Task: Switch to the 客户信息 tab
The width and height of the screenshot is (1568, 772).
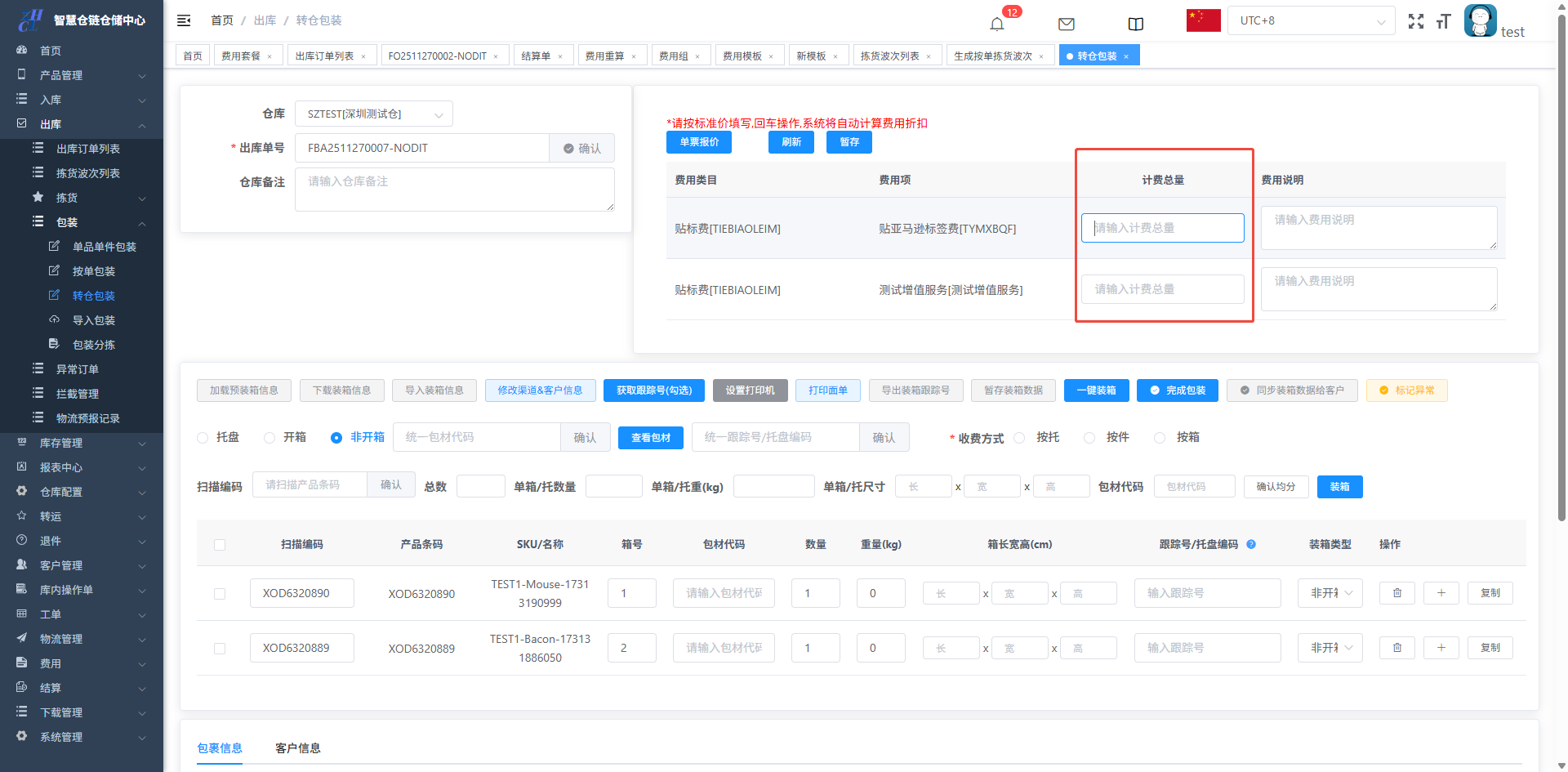Action: click(x=297, y=748)
